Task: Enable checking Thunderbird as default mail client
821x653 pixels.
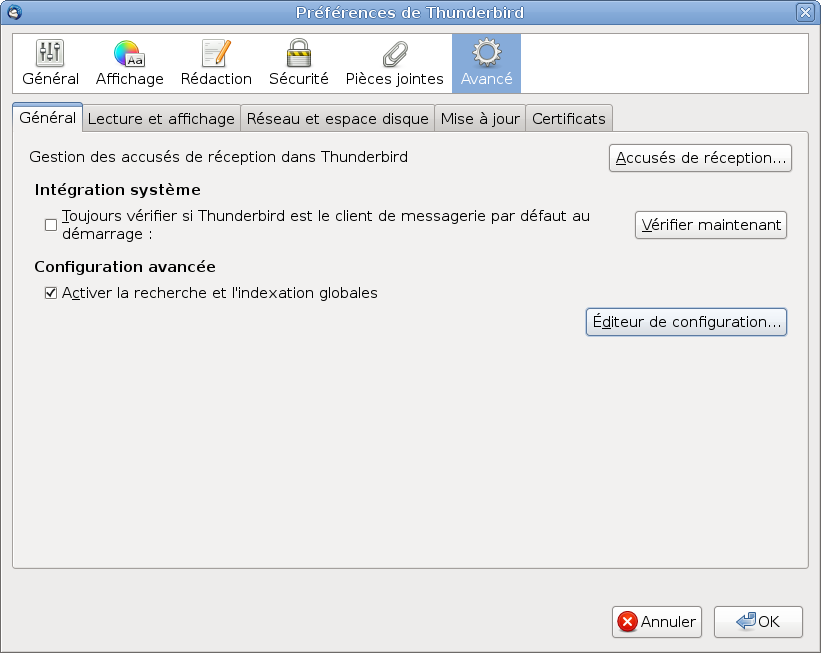Action: (51, 224)
